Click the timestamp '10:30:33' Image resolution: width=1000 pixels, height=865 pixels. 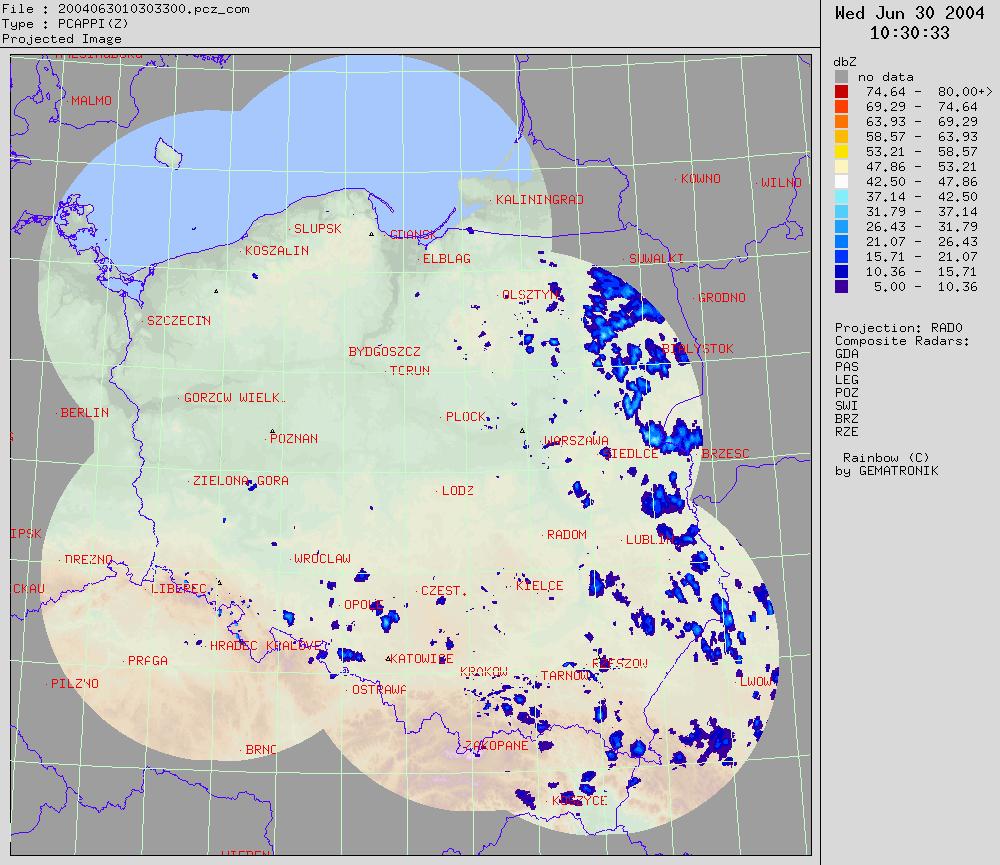pyautogui.click(x=909, y=33)
